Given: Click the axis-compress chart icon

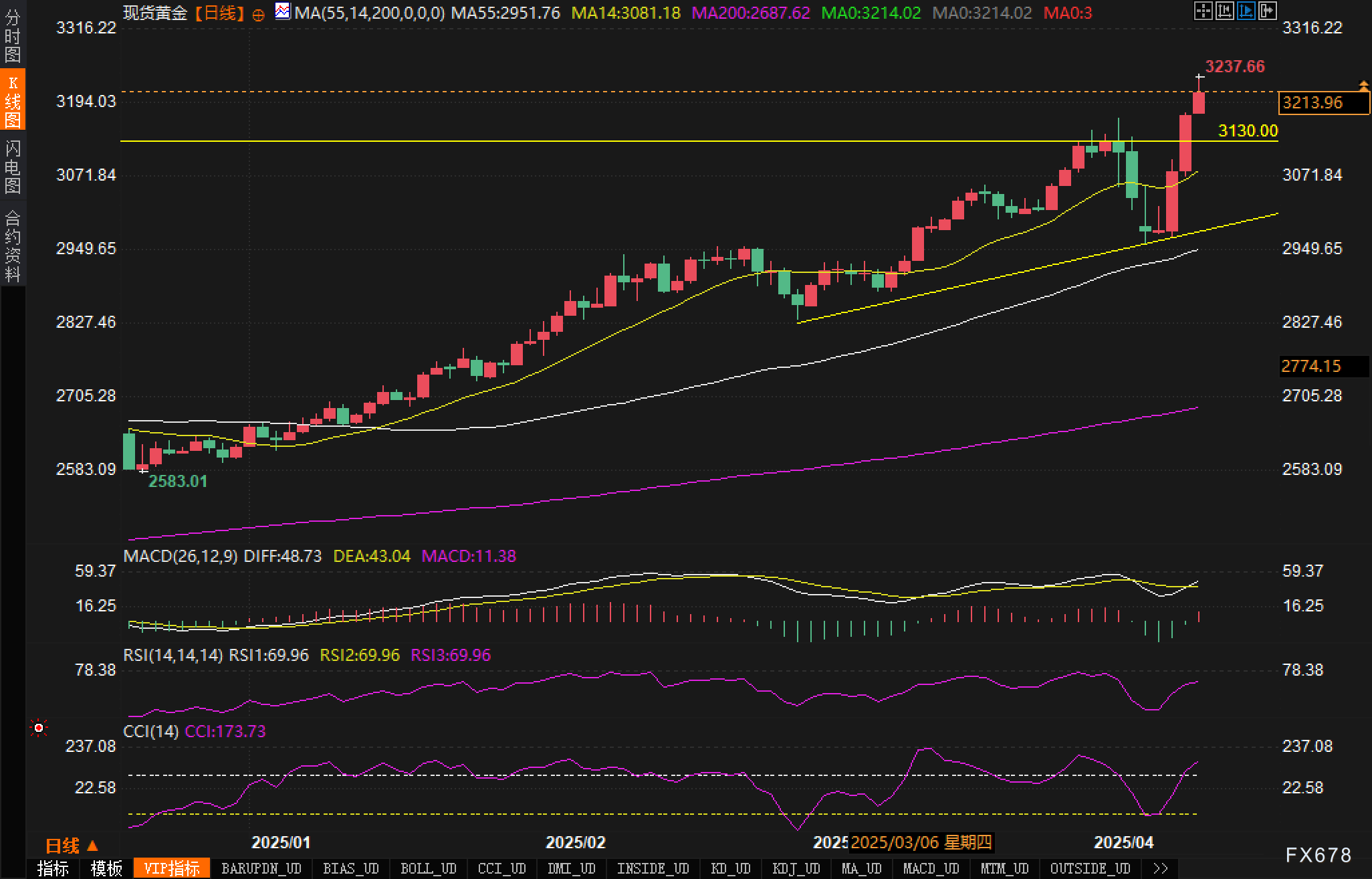Looking at the screenshot, I should 1224,11.
